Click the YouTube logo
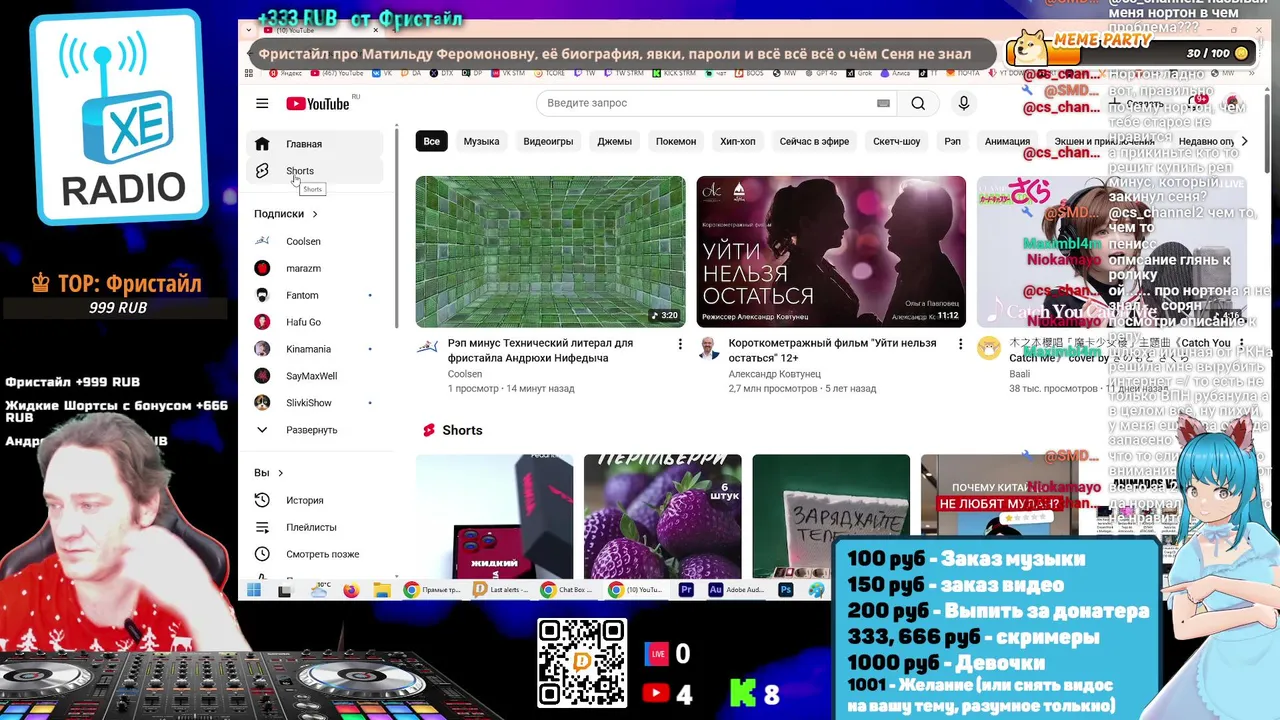This screenshot has width=1280, height=720. (x=318, y=103)
